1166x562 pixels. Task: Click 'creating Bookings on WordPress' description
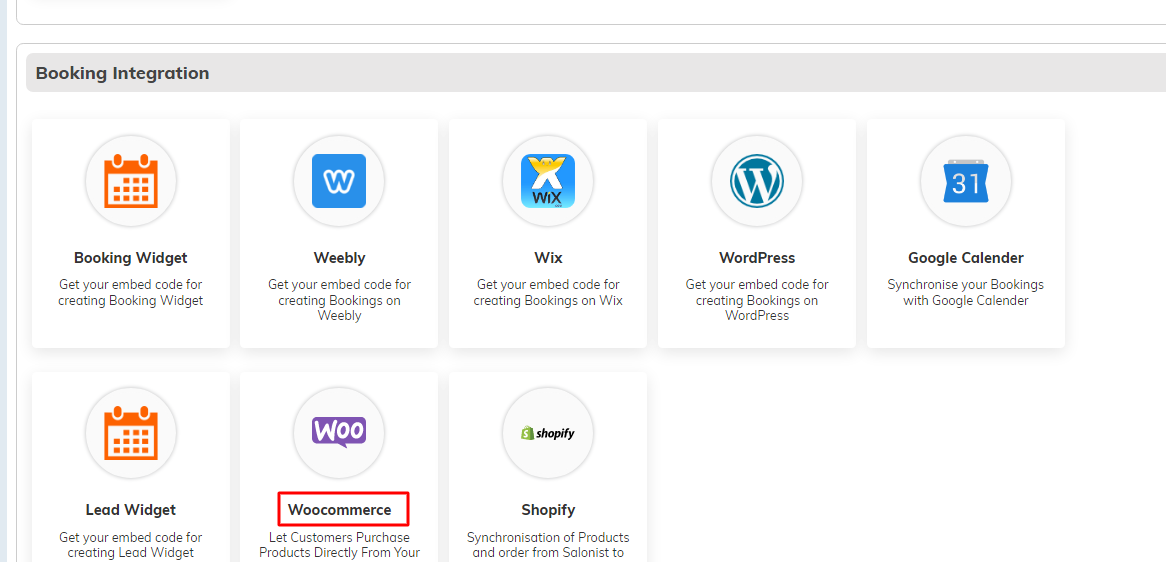click(x=757, y=308)
